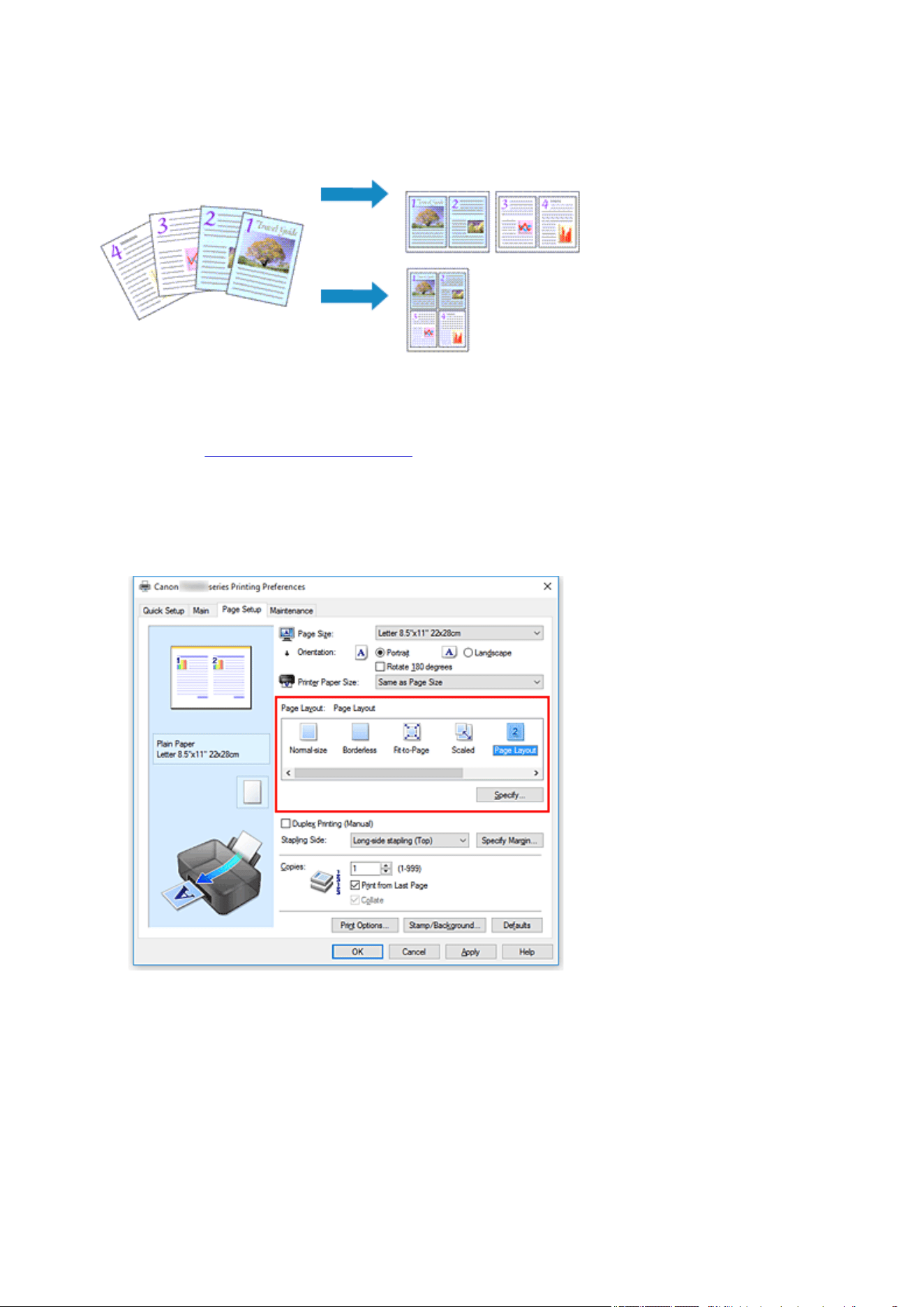
Task: Switch to the Main tab
Action: (201, 610)
